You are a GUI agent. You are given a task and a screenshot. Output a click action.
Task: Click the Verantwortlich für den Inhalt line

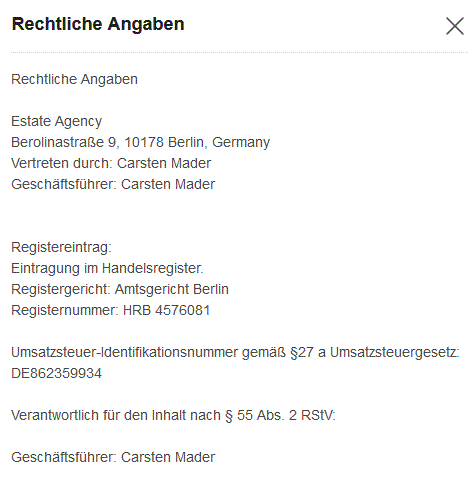click(173, 415)
